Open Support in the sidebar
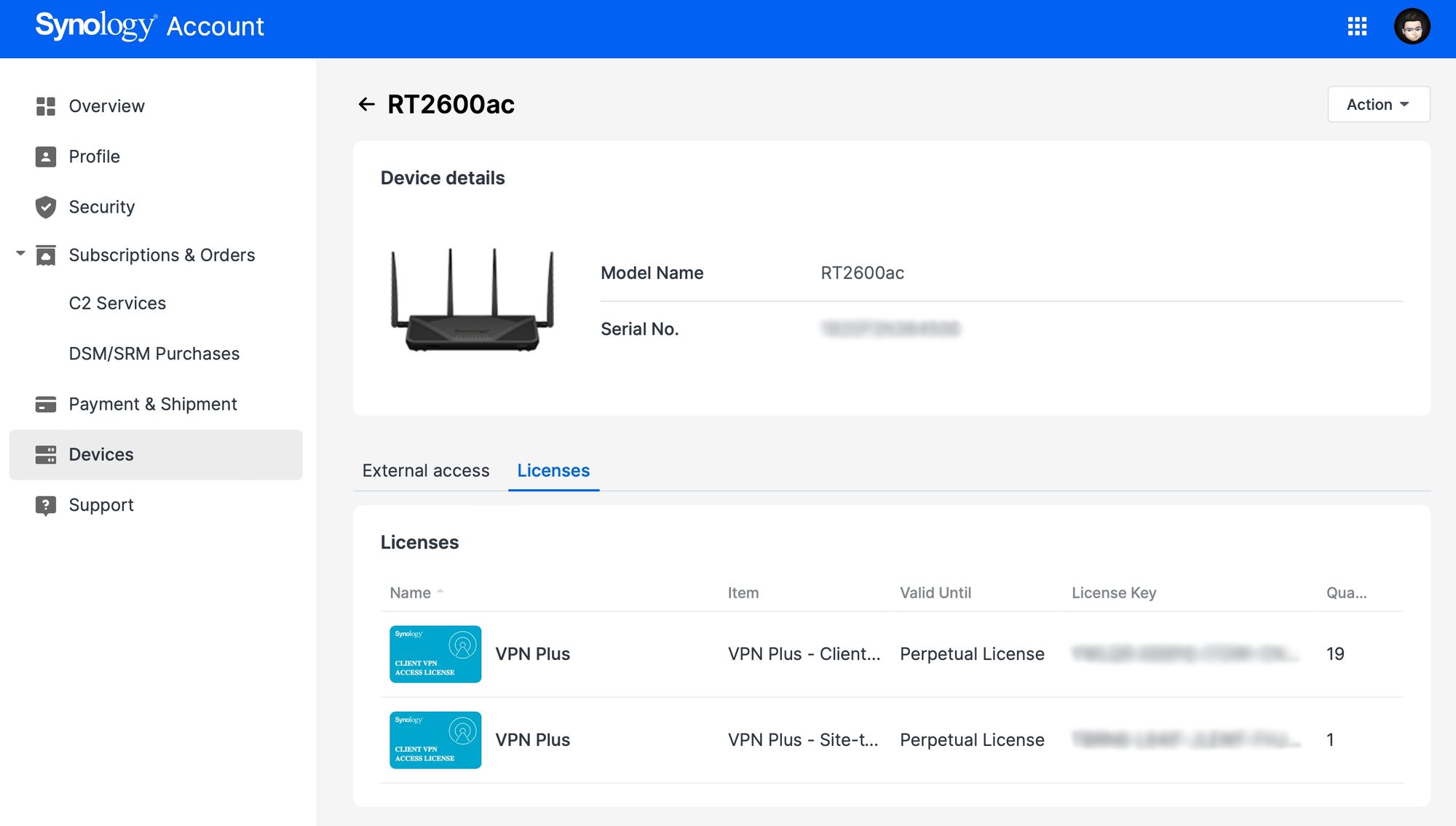1456x826 pixels. (x=101, y=505)
